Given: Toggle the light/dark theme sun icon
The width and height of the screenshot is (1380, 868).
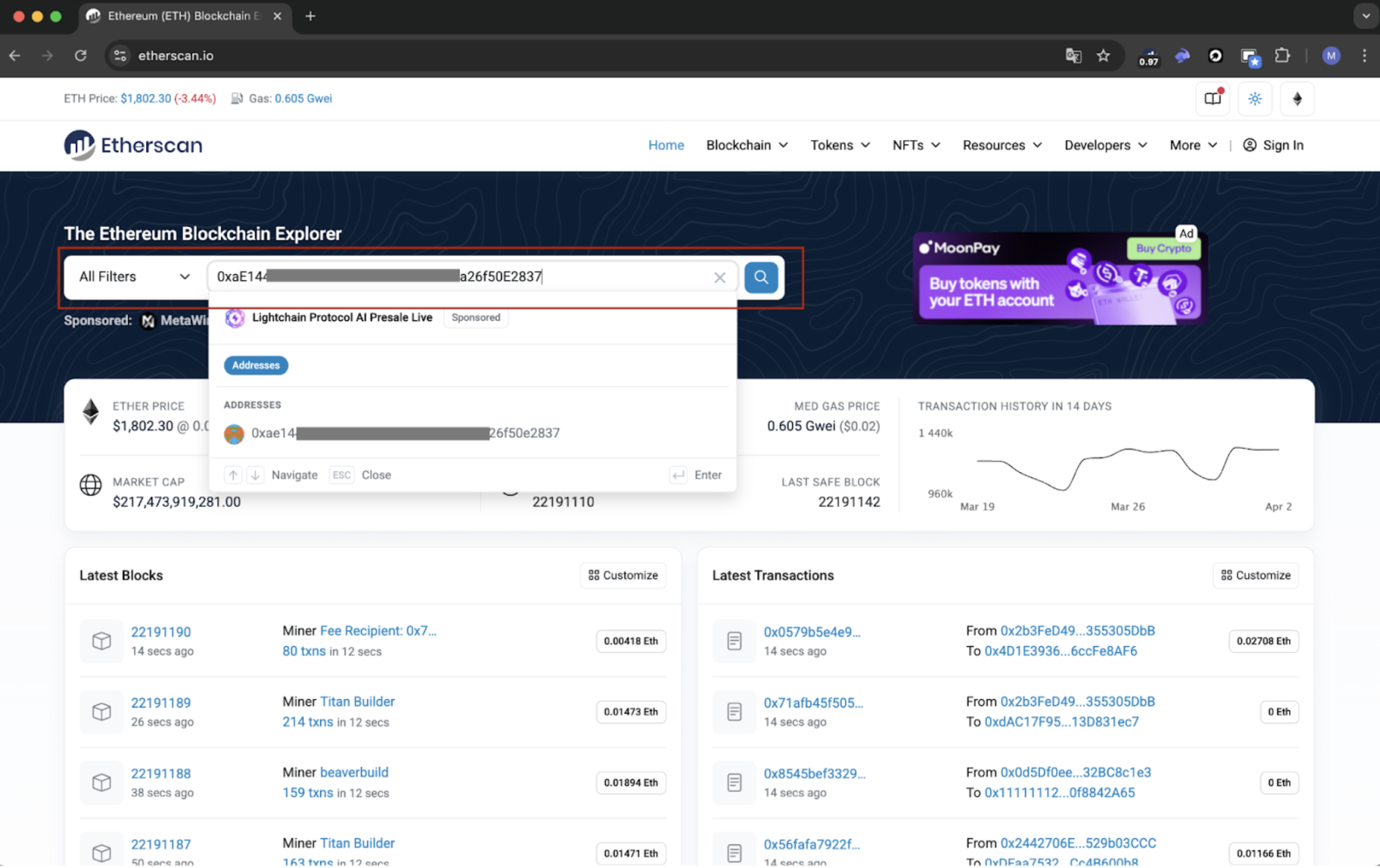Looking at the screenshot, I should tap(1255, 99).
